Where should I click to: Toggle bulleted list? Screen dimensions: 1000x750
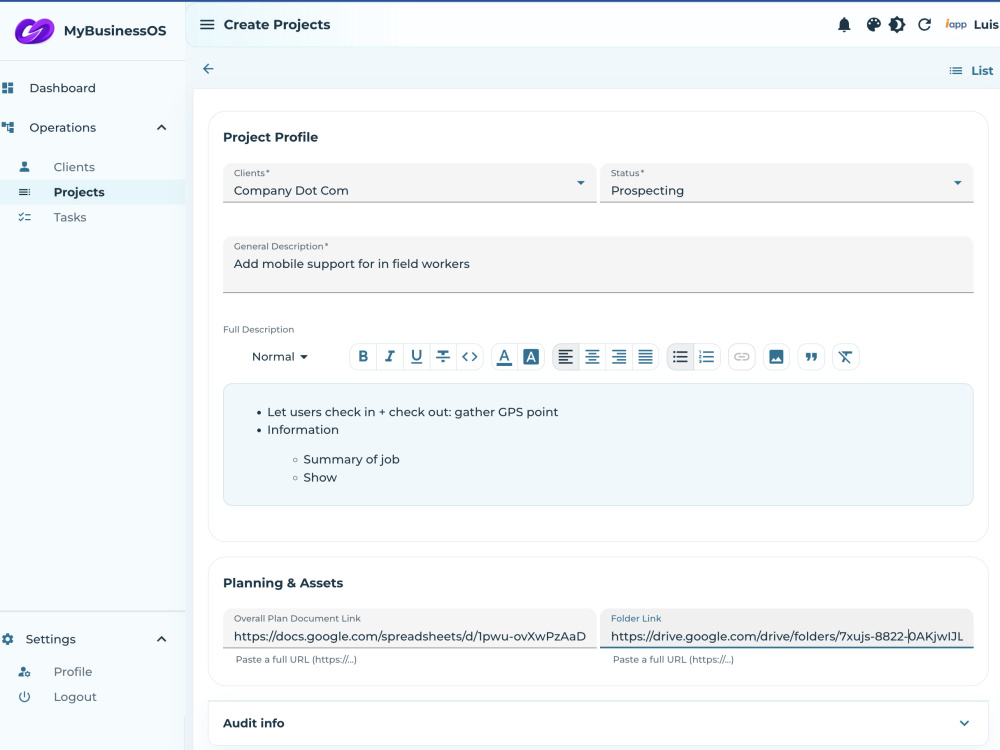(680, 357)
